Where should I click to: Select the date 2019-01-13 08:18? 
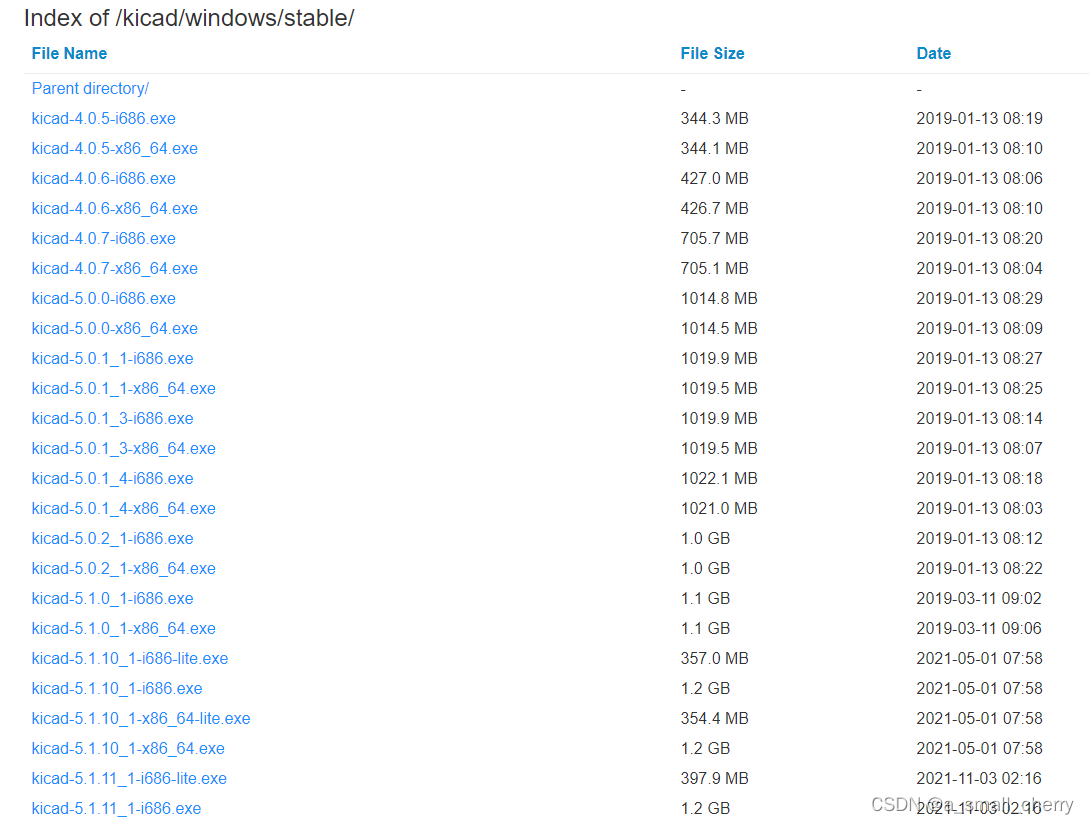[x=979, y=479]
